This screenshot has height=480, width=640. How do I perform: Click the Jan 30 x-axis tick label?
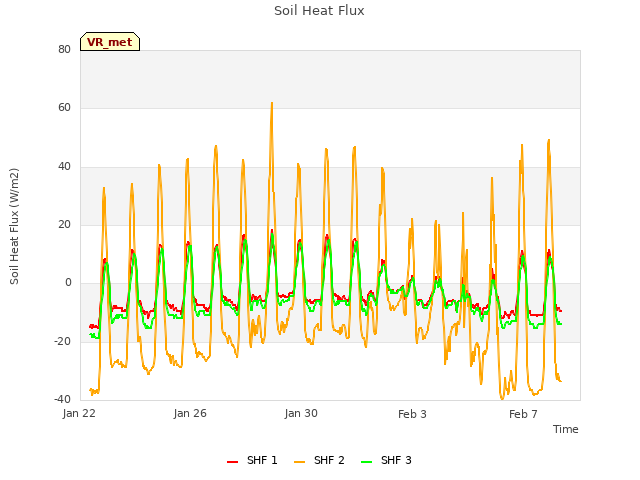pyautogui.click(x=301, y=413)
